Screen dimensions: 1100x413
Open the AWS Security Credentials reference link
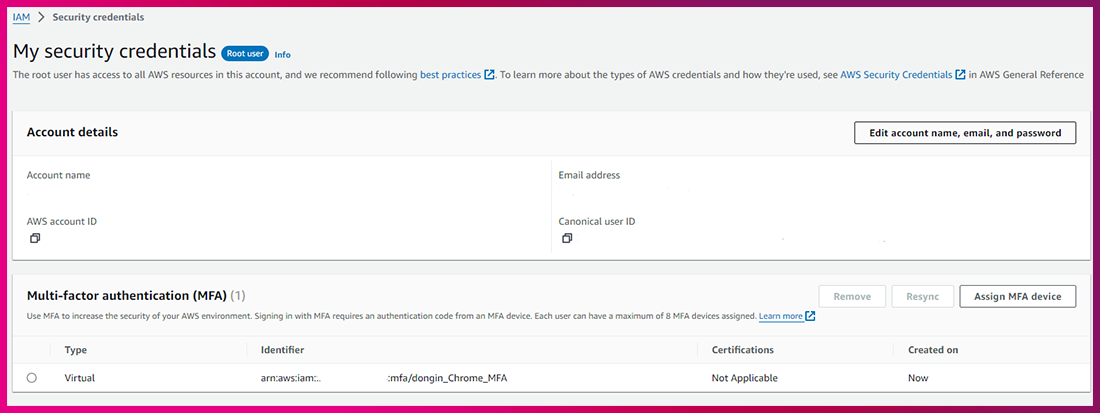point(896,75)
